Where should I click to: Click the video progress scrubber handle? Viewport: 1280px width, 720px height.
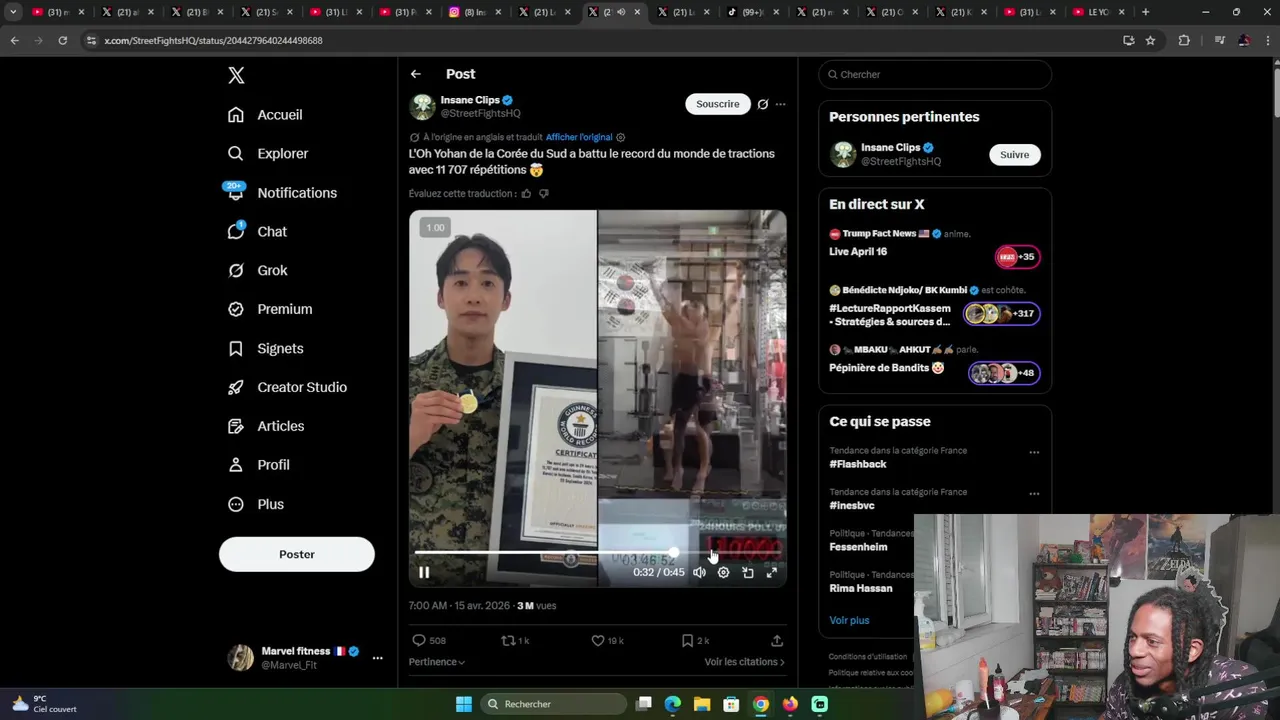675,552
